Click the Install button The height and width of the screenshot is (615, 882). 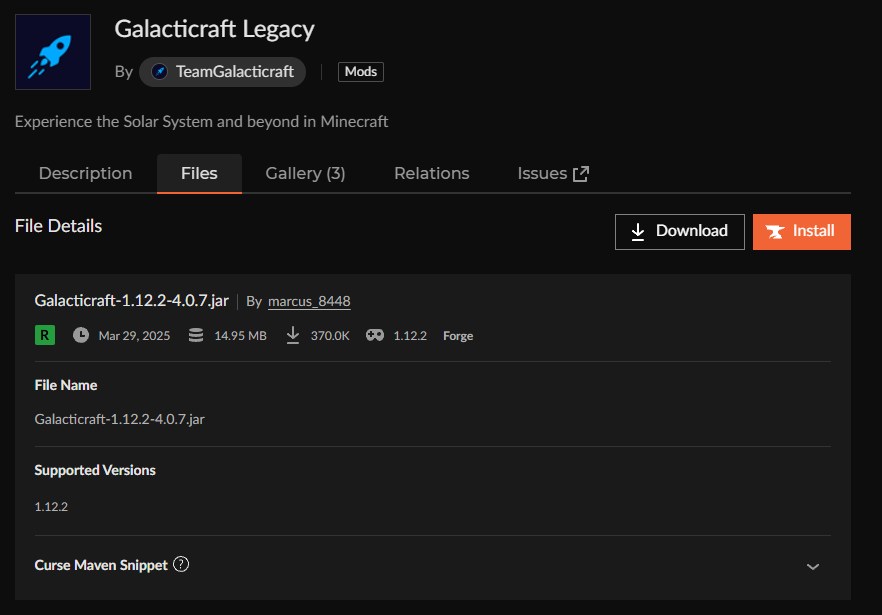point(801,231)
